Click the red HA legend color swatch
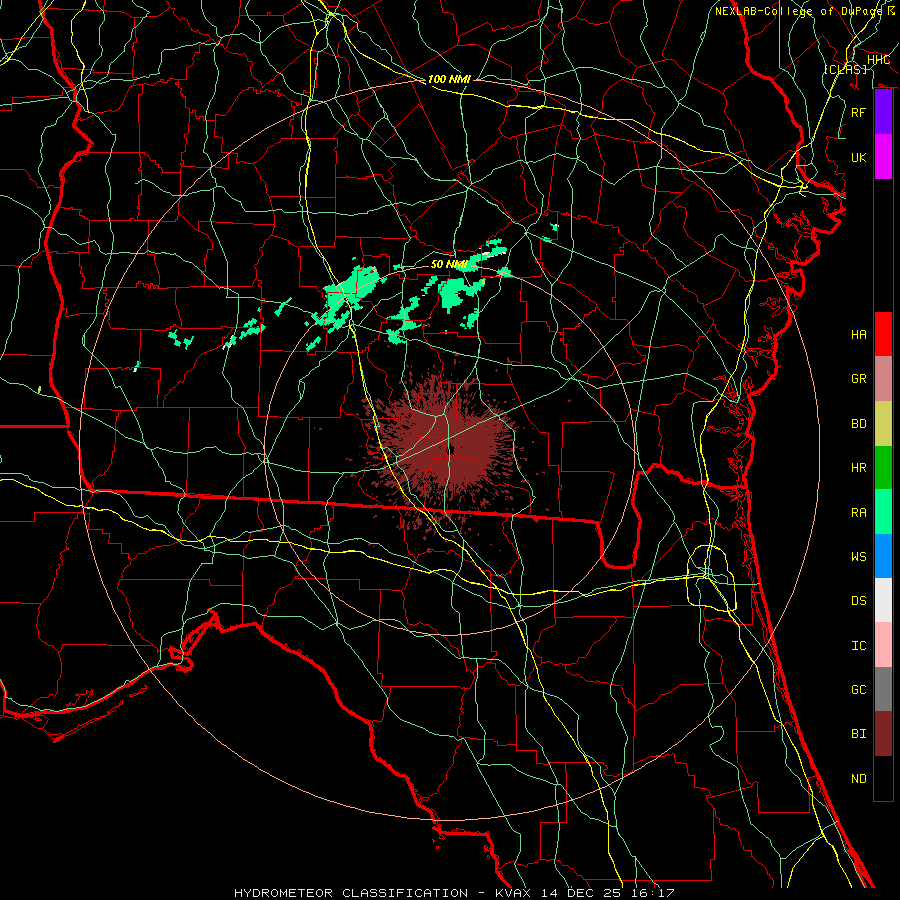Screen dimensions: 900x900 [x=883, y=334]
